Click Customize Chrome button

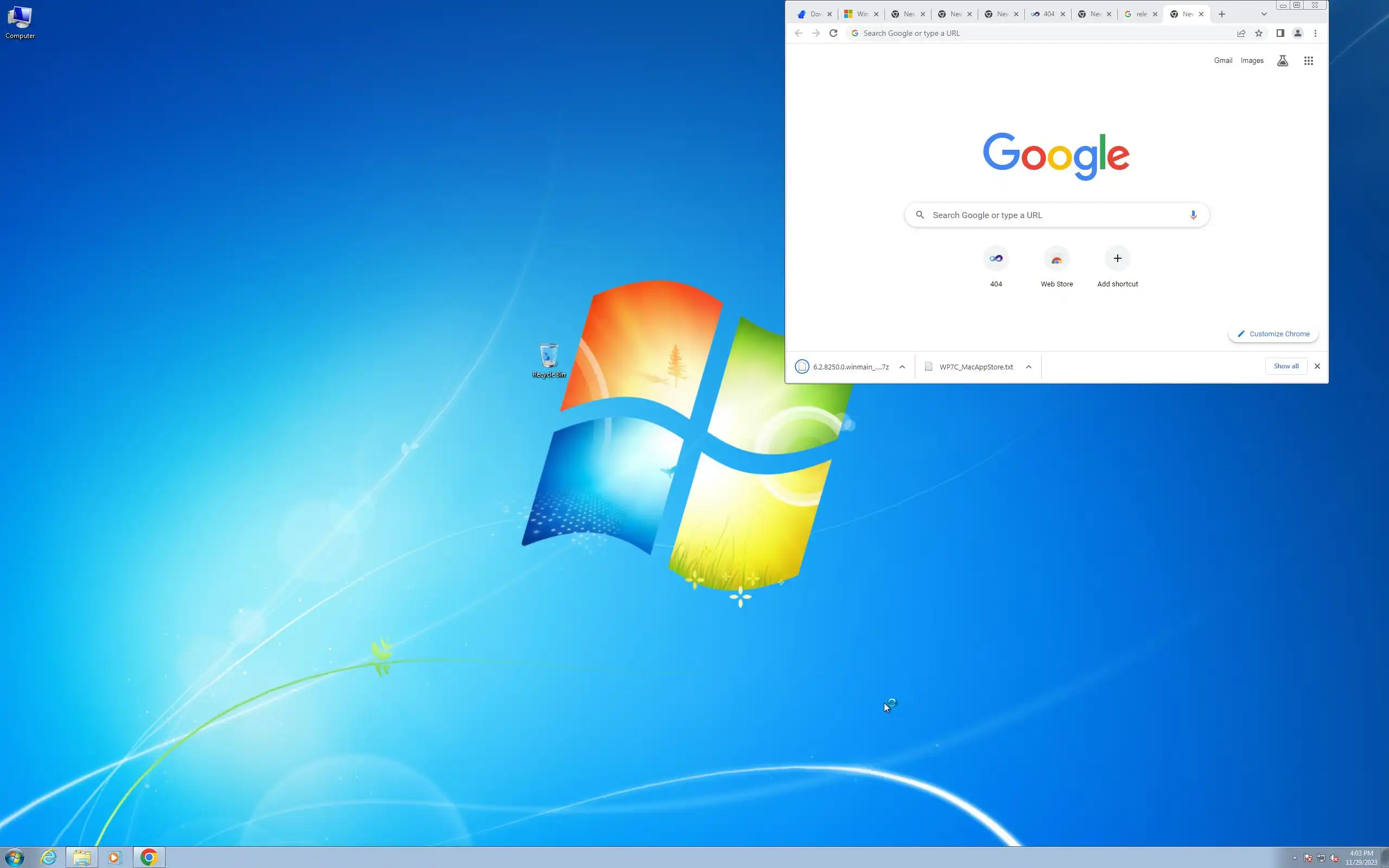1272,334
